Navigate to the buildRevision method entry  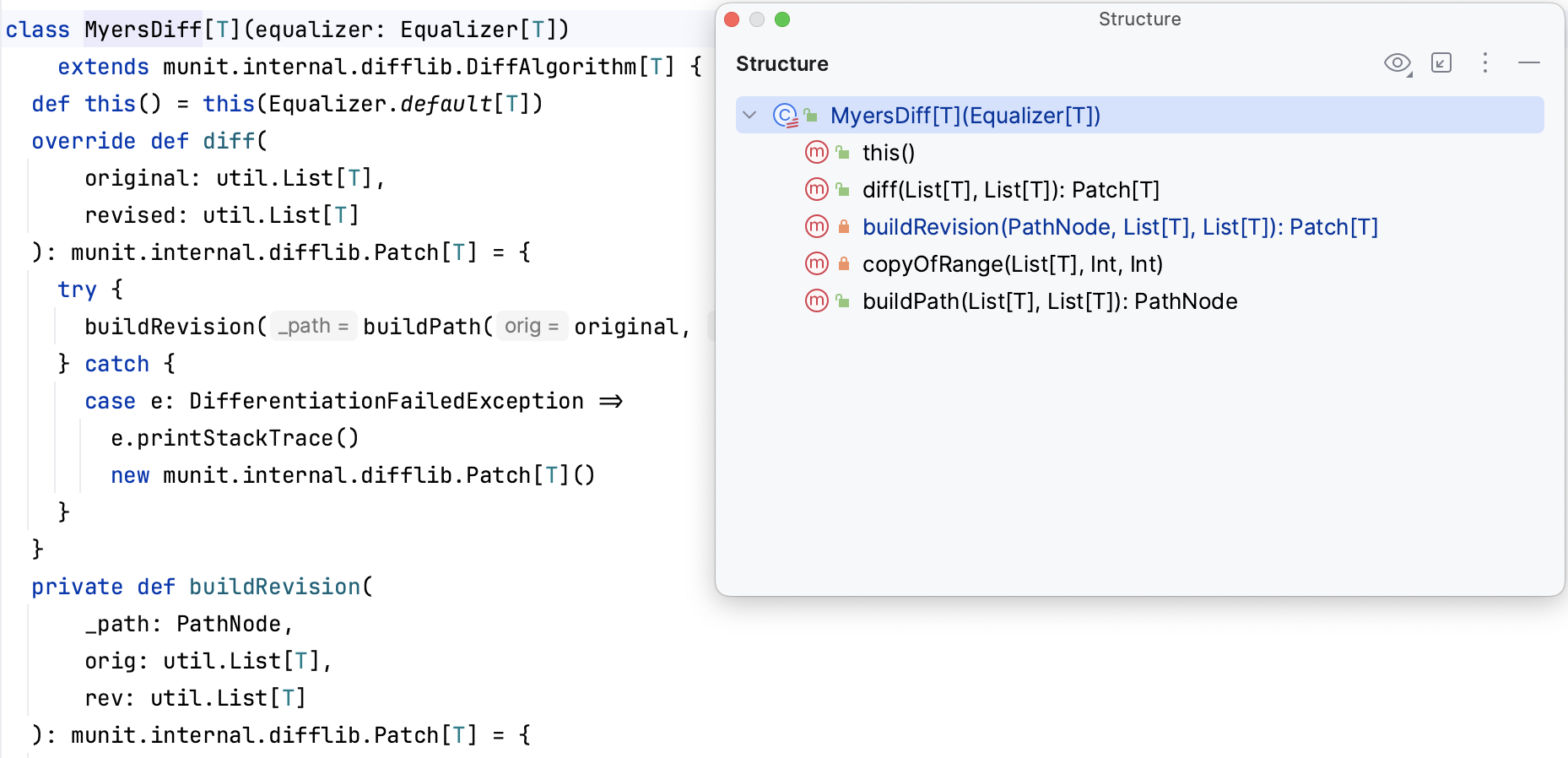[x=1119, y=227]
